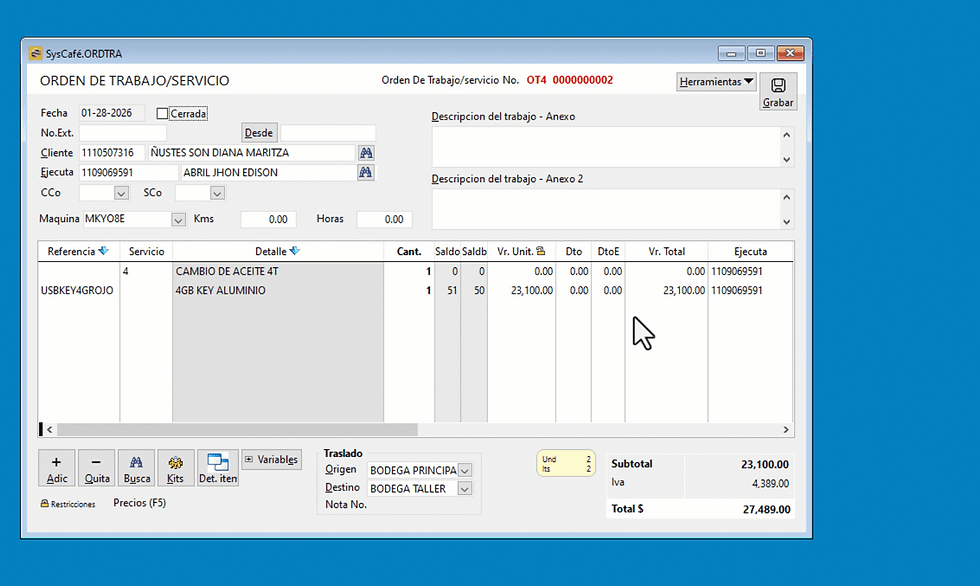Click the Desde button

pos(259,132)
